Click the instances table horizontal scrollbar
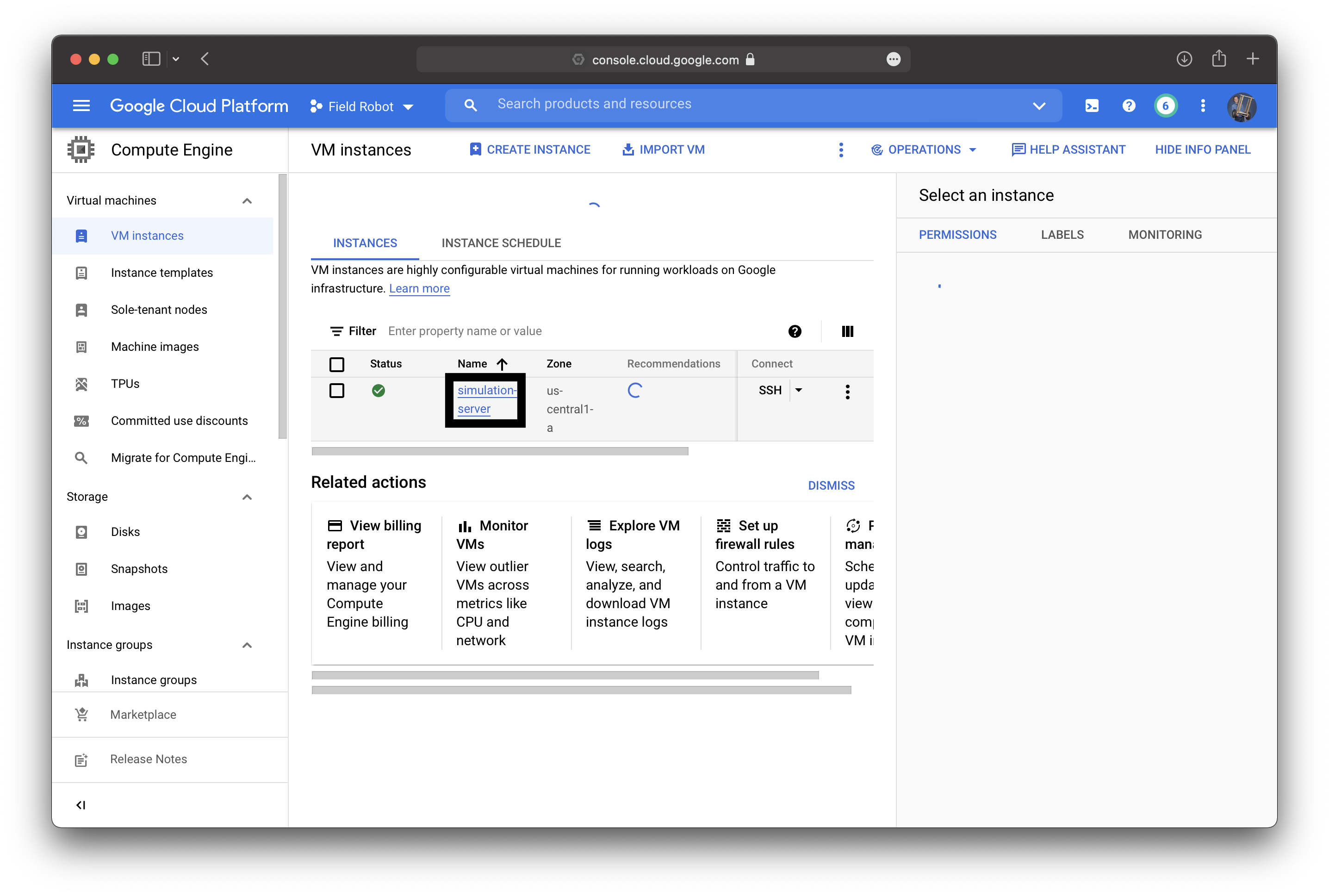Viewport: 1329px width, 896px height. 500,451
